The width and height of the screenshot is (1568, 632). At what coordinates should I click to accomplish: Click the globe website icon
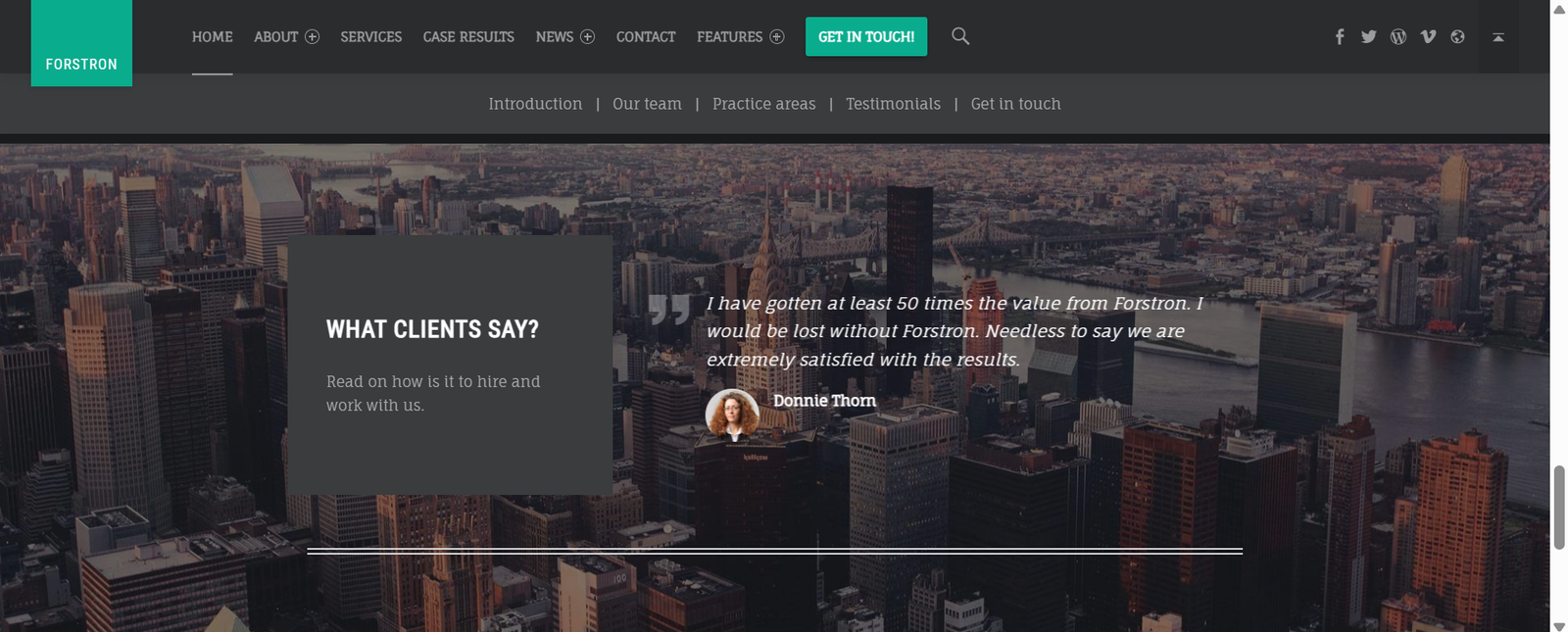click(x=1457, y=36)
